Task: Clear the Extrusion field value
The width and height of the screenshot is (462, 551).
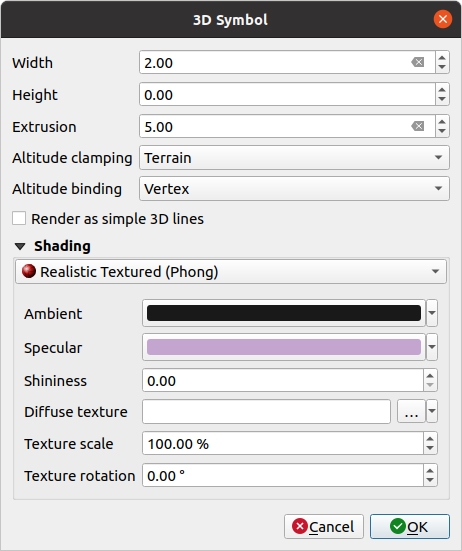Action: tap(418, 126)
